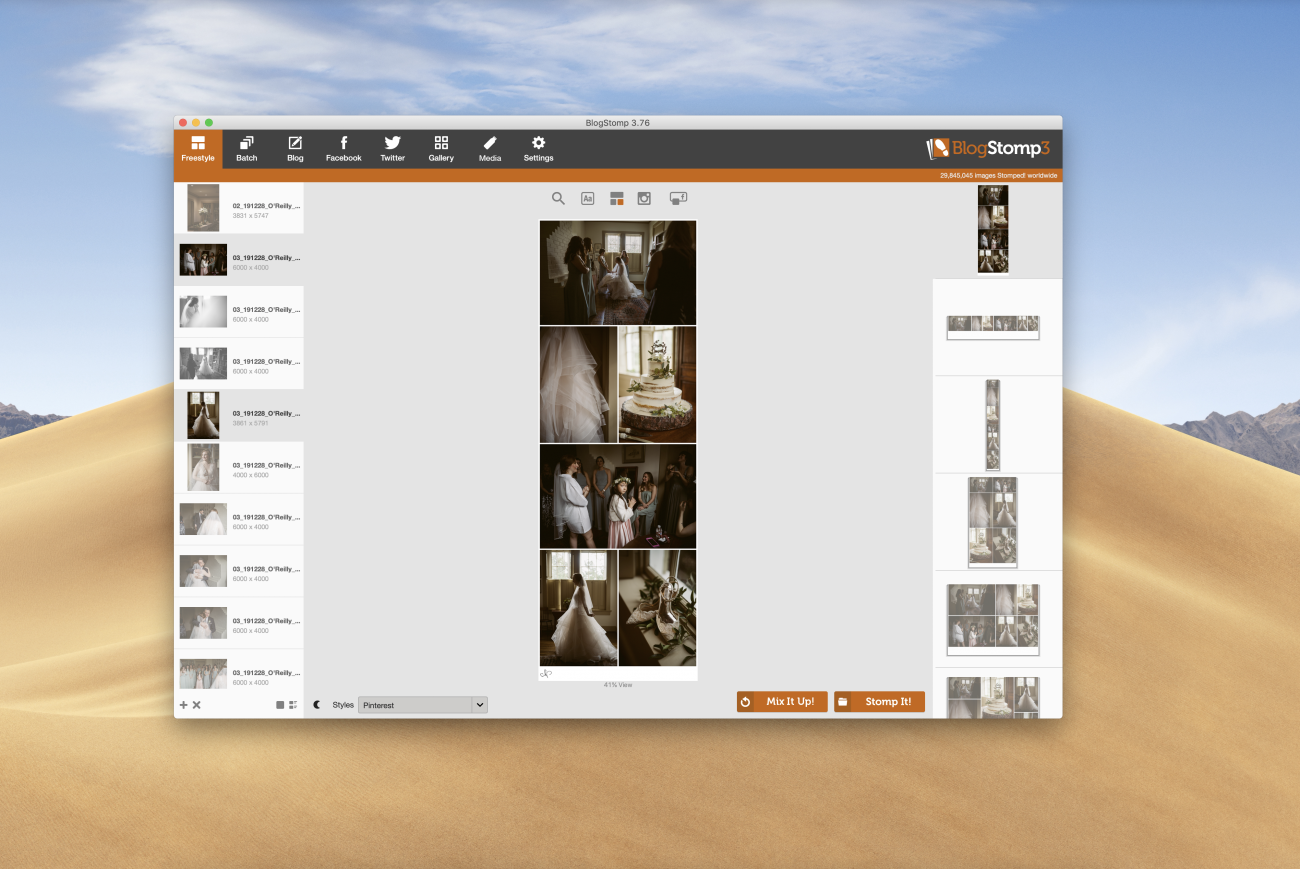Image resolution: width=1300 pixels, height=869 pixels.
Task: Click the magnifying glass zoom icon
Action: [558, 199]
